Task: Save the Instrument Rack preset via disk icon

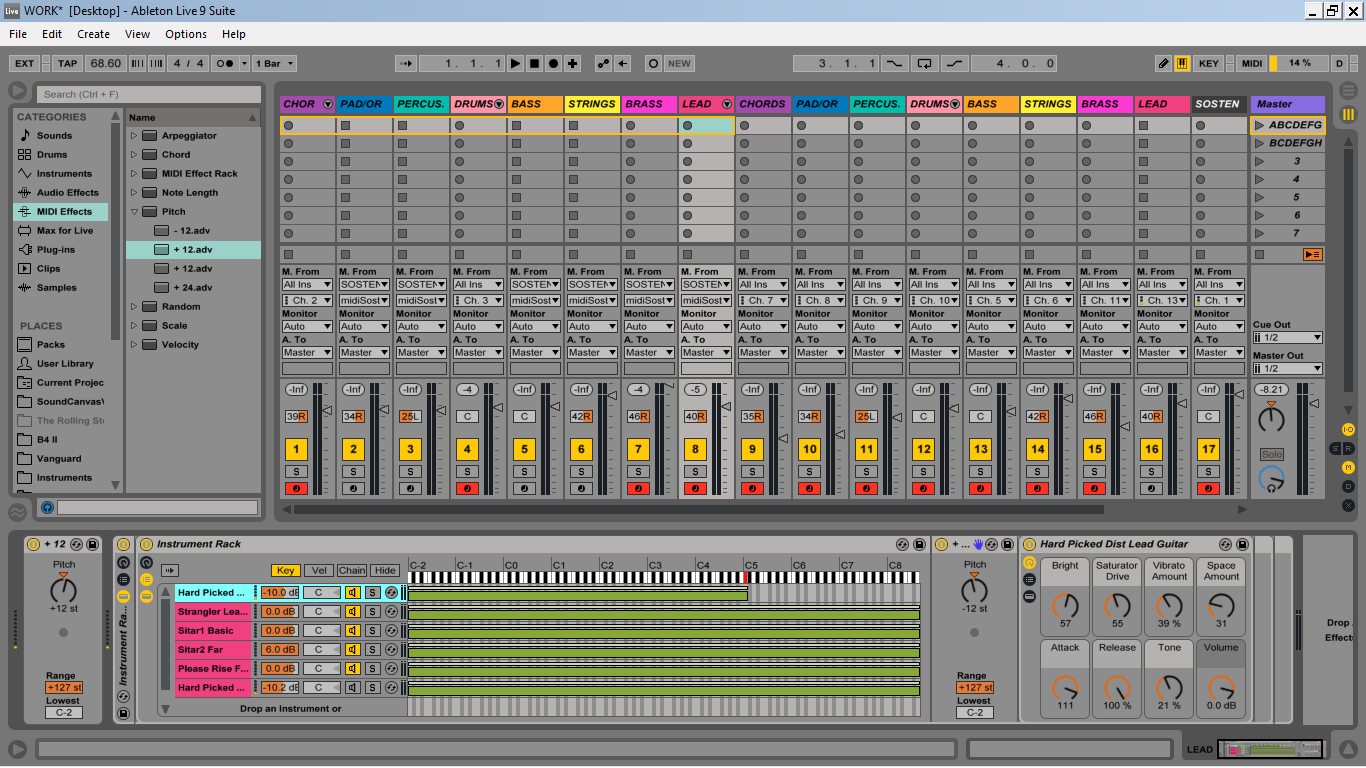Action: click(920, 544)
